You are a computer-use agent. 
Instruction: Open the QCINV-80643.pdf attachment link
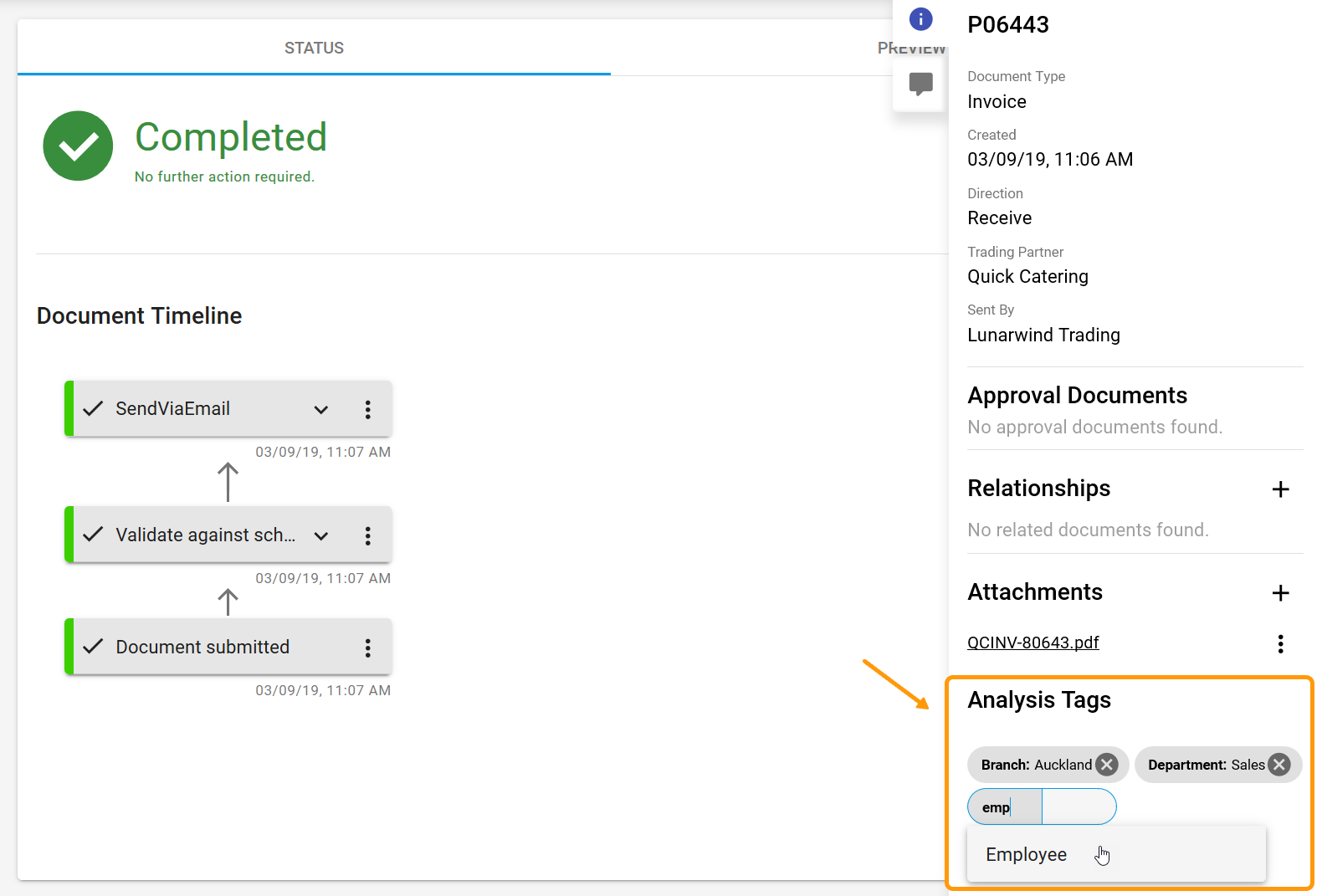point(1033,643)
